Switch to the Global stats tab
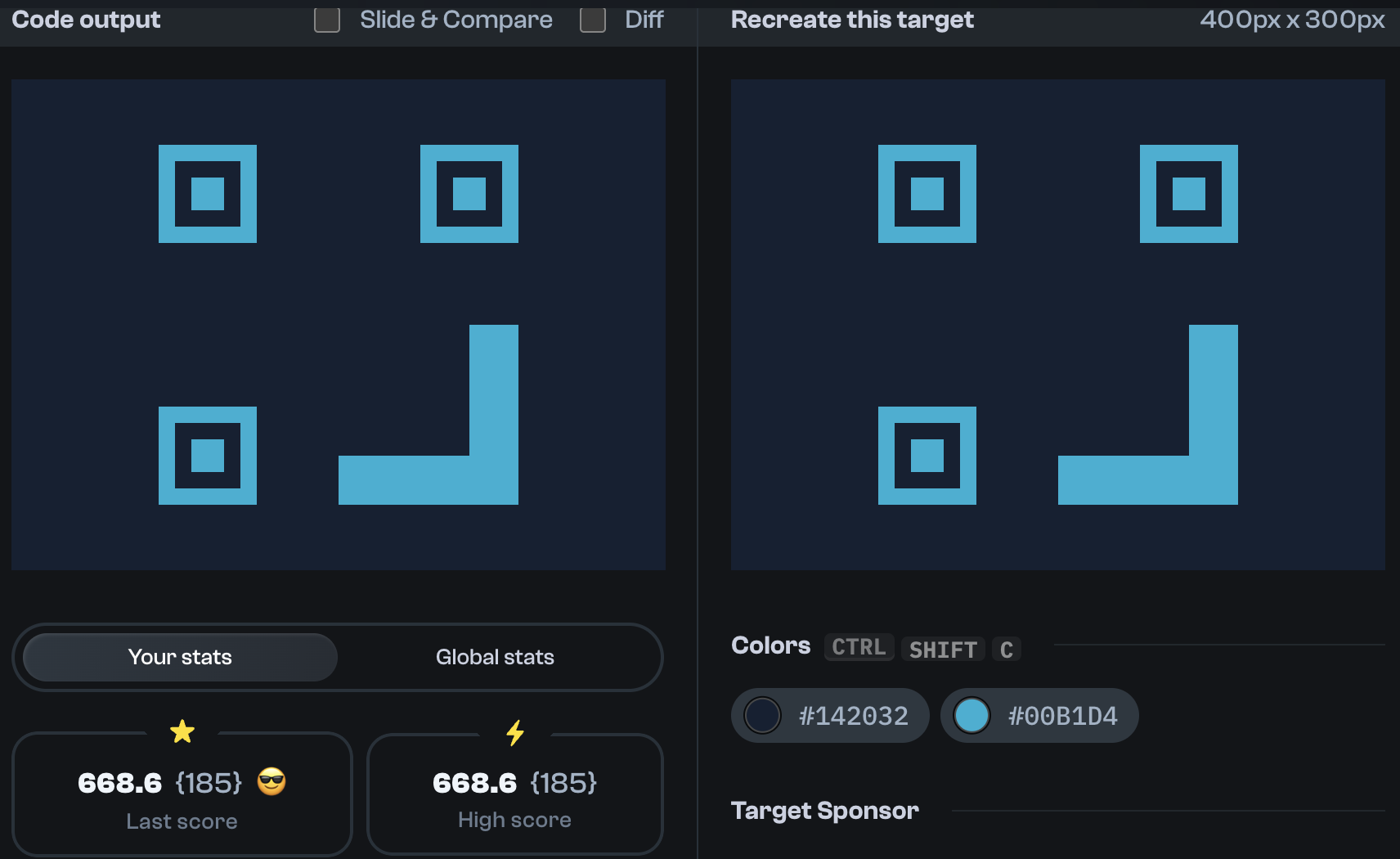Image resolution: width=1400 pixels, height=859 pixels. [495, 657]
